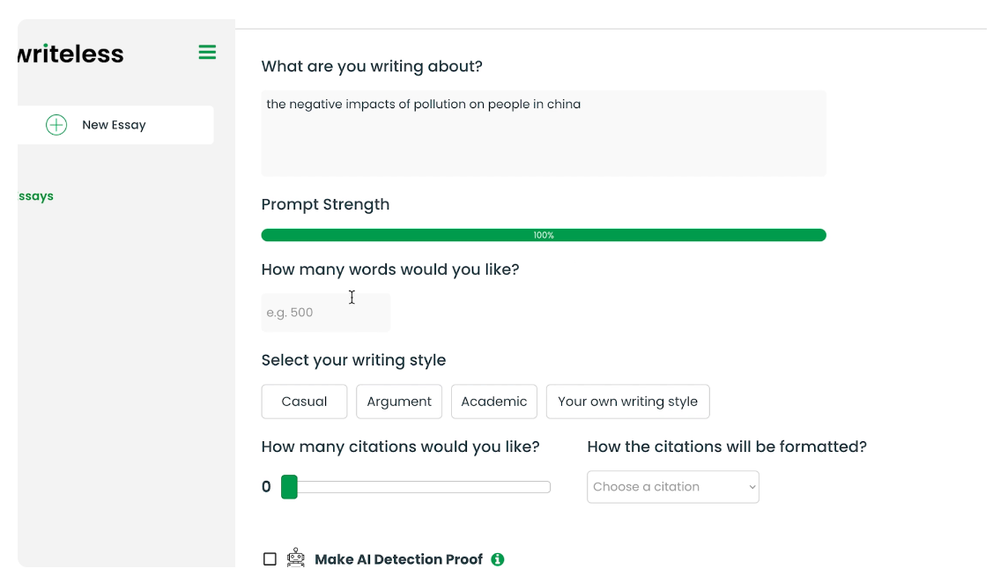Select the Argument writing style
This screenshot has width=1000, height=582.
tap(399, 402)
